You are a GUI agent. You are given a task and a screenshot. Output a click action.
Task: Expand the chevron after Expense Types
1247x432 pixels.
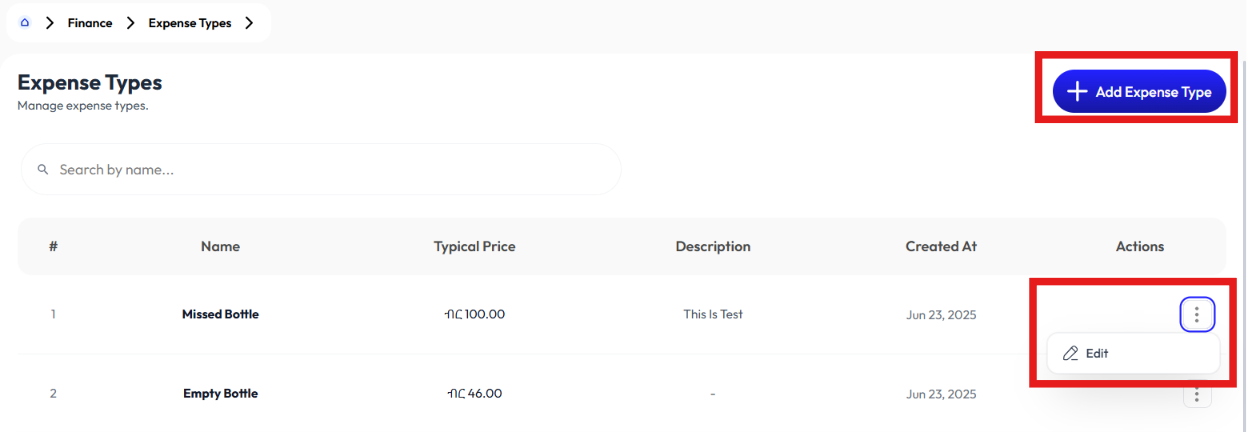[x=249, y=23]
